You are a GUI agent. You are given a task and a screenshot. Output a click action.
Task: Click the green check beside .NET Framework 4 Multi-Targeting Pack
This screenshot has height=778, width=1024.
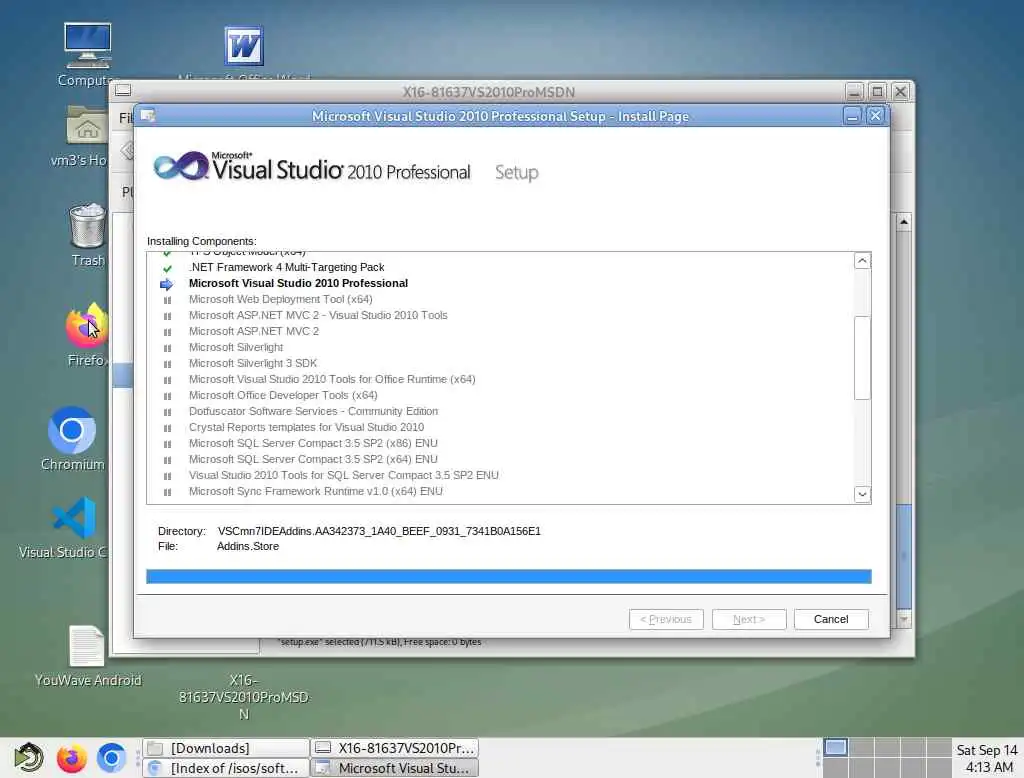click(x=167, y=268)
